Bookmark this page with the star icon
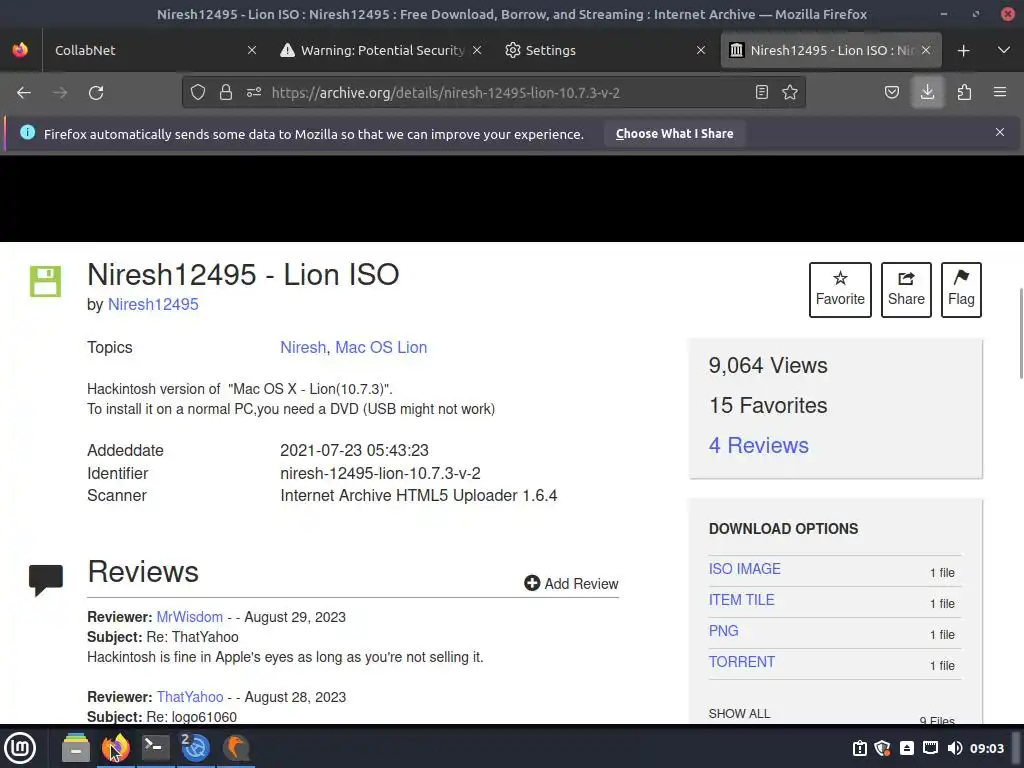1024x768 pixels. [x=790, y=93]
